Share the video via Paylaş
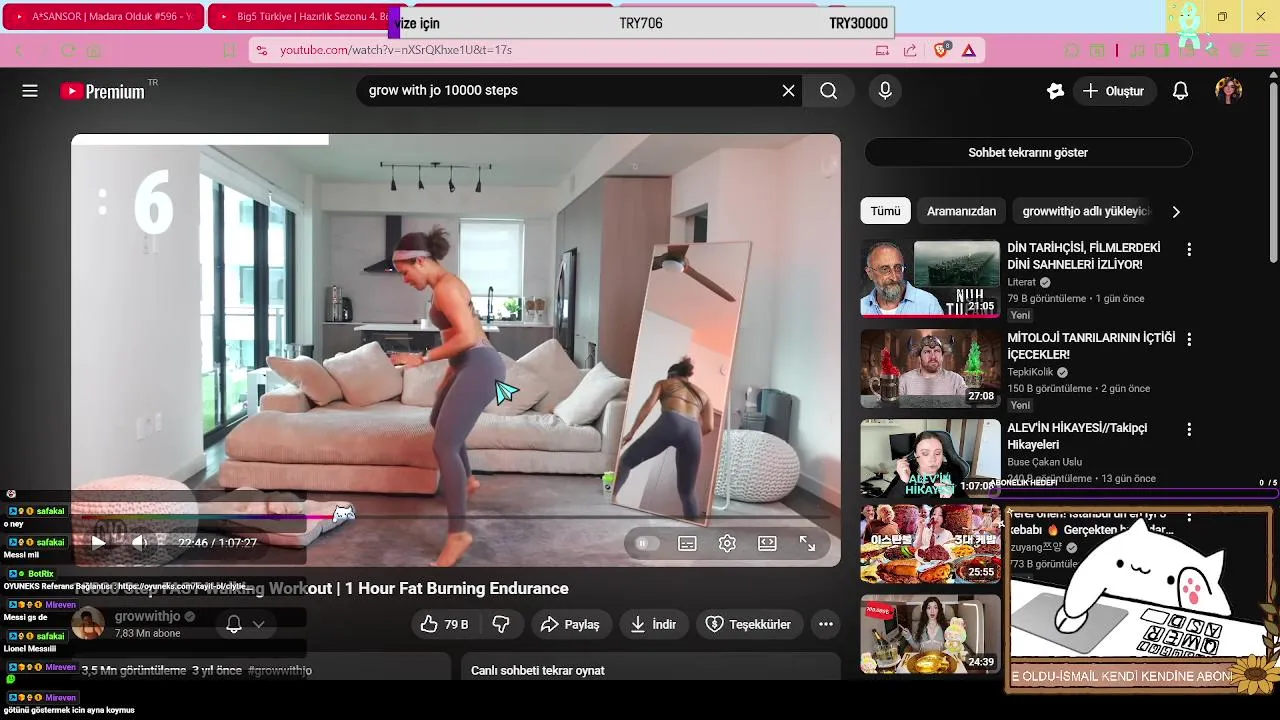1280x720 pixels. 571,624
